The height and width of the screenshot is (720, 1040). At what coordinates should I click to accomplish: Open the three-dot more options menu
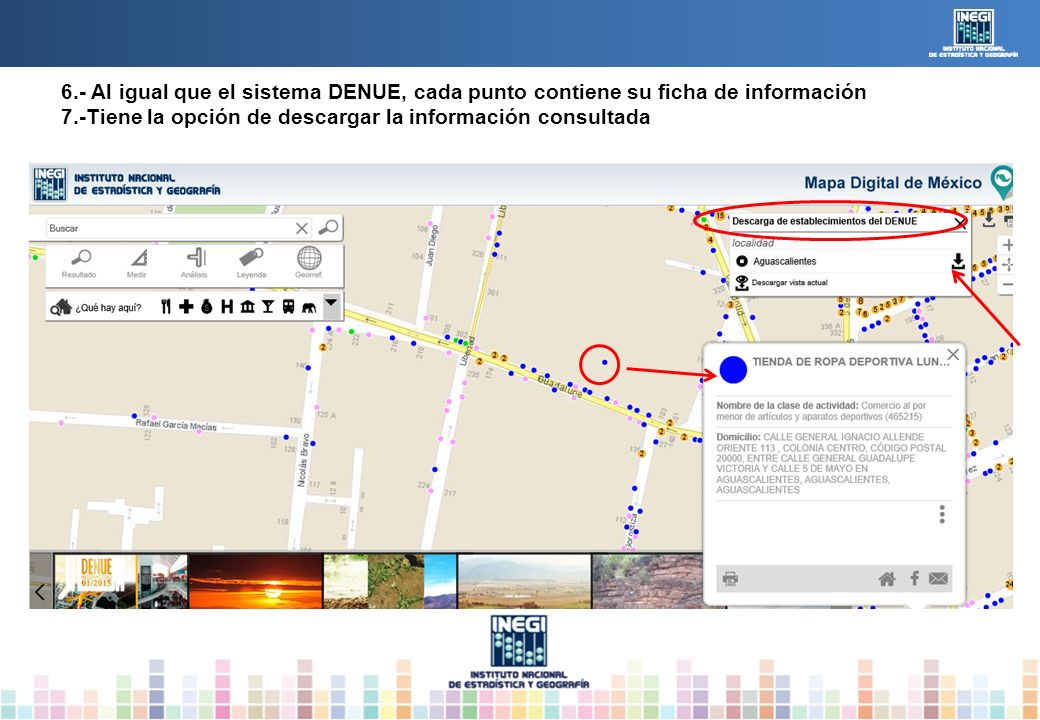(942, 514)
